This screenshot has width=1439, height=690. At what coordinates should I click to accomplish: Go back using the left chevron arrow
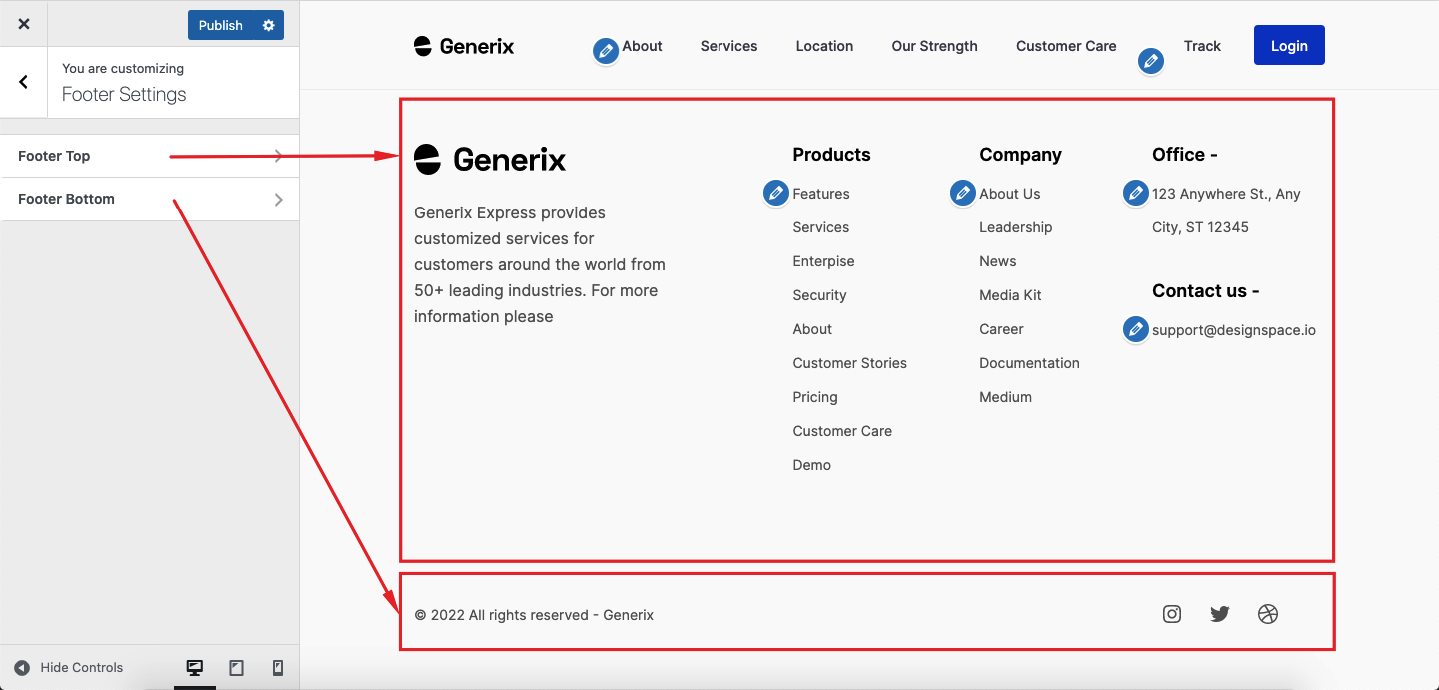[24, 82]
